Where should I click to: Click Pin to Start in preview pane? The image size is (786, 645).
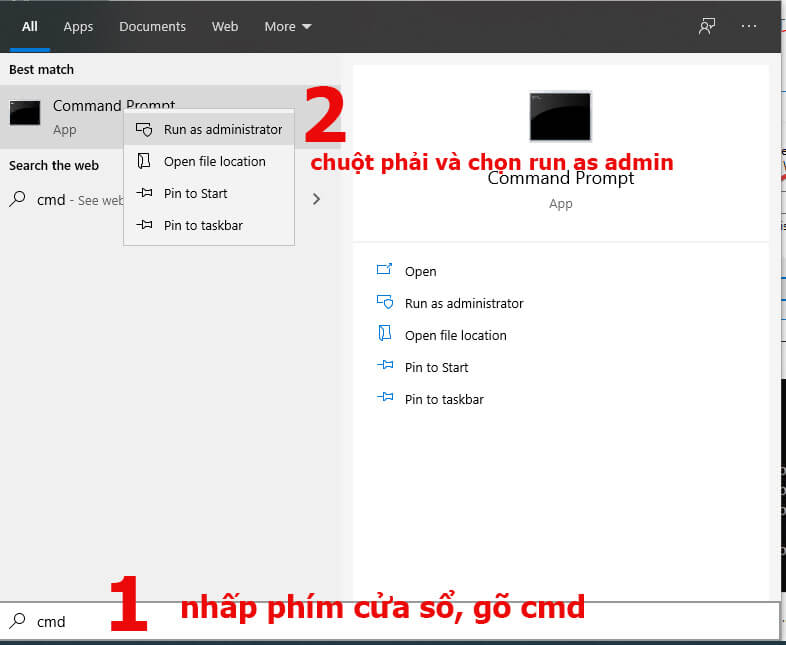click(x=436, y=367)
